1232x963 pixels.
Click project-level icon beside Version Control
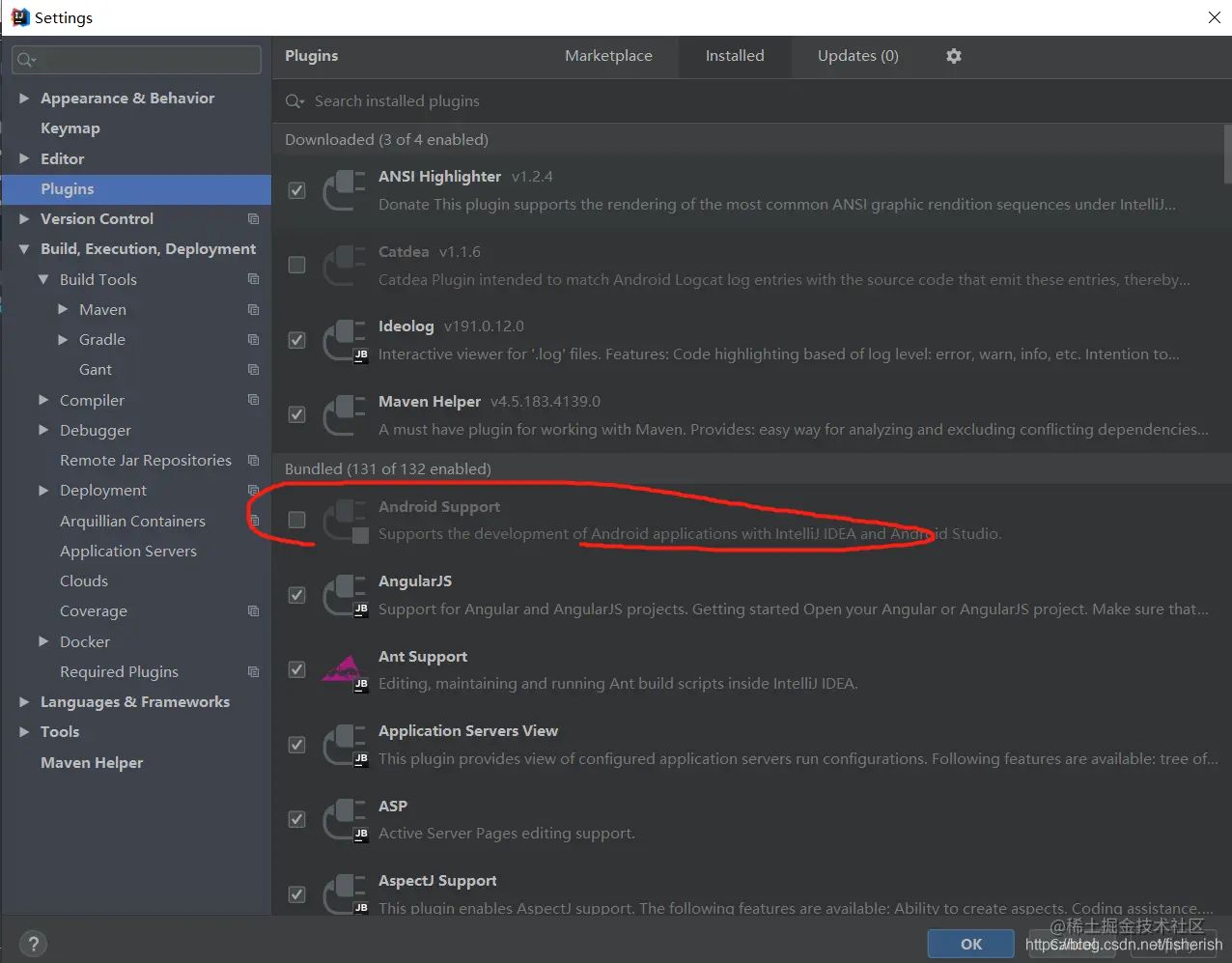pos(253,219)
